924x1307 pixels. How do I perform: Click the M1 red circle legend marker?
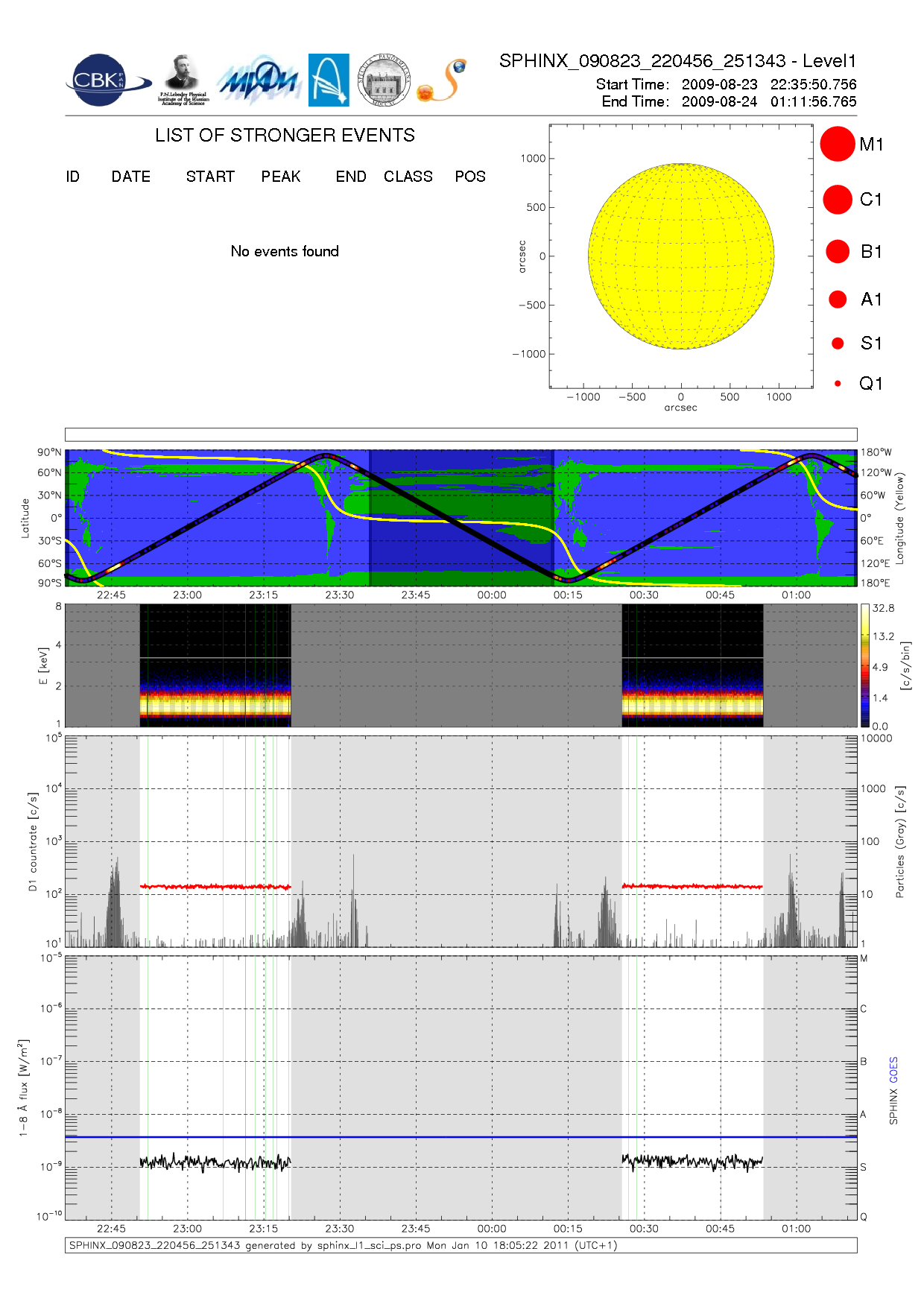click(837, 144)
